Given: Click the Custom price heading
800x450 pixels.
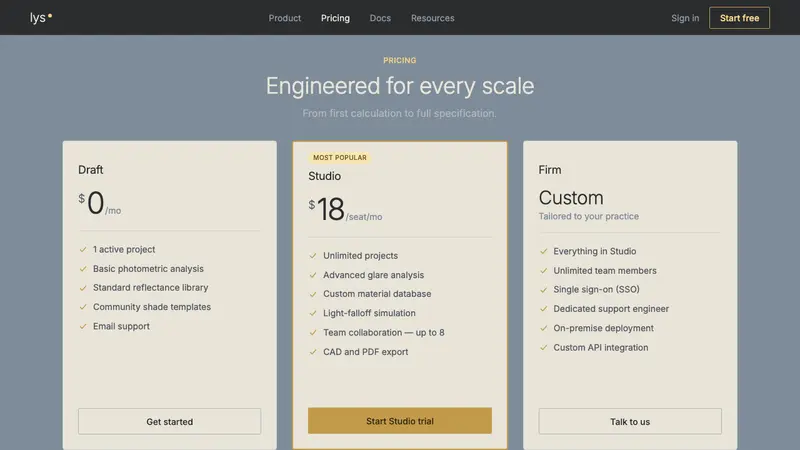Looking at the screenshot, I should (571, 197).
